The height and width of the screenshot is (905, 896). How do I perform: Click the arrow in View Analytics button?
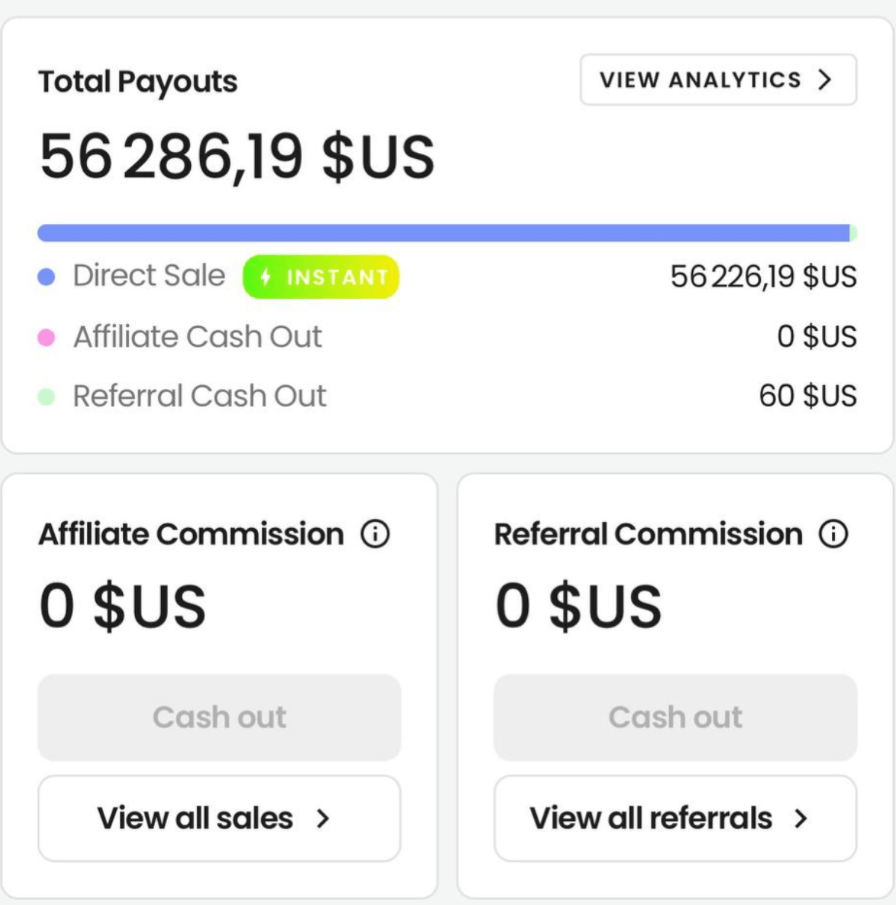pos(825,80)
